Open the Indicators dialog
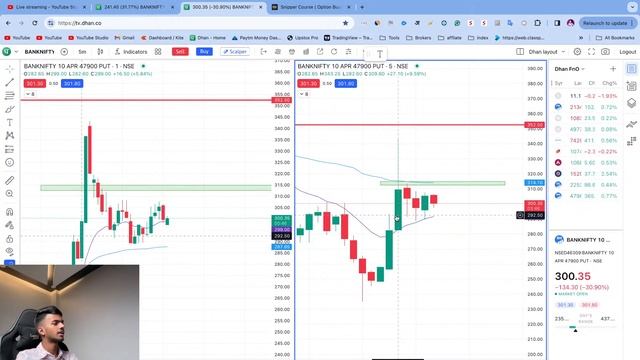 click(131, 52)
